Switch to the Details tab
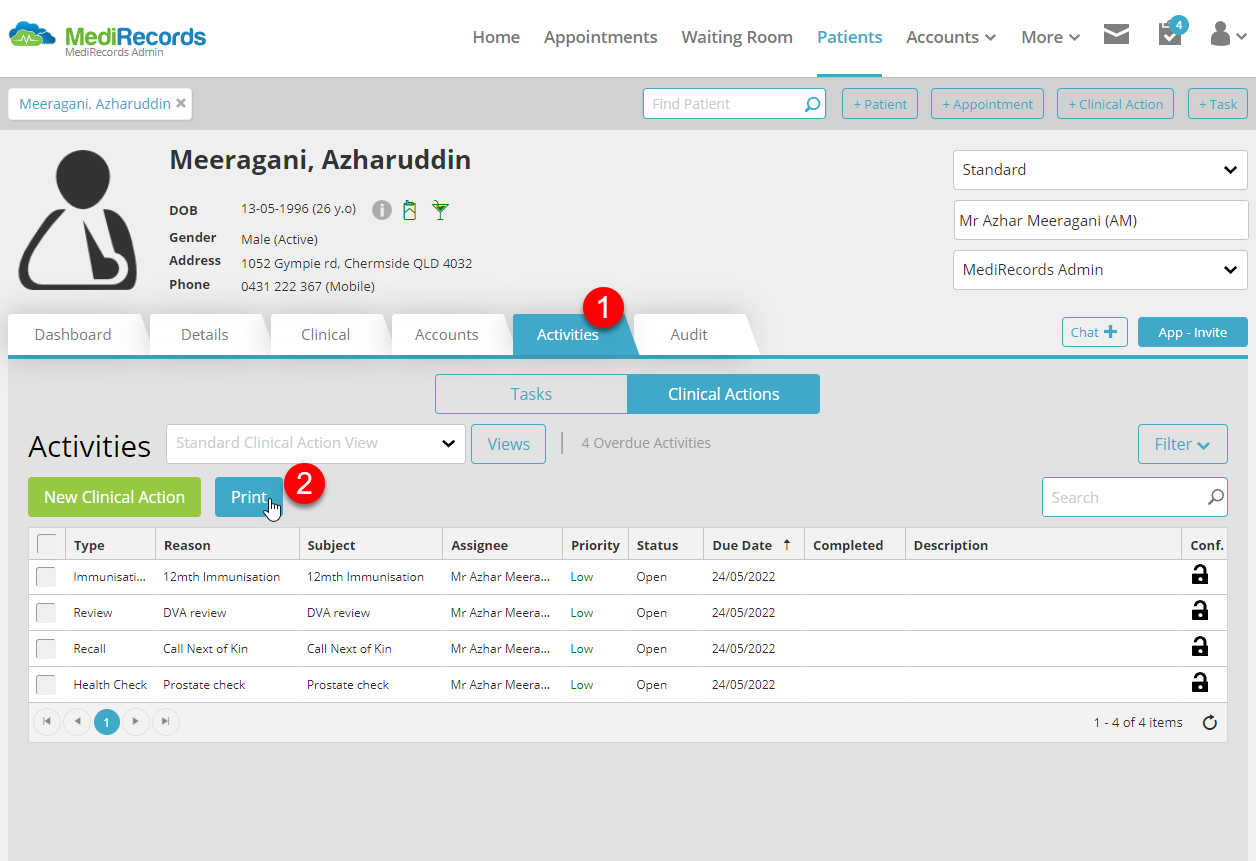 pyautogui.click(x=205, y=334)
